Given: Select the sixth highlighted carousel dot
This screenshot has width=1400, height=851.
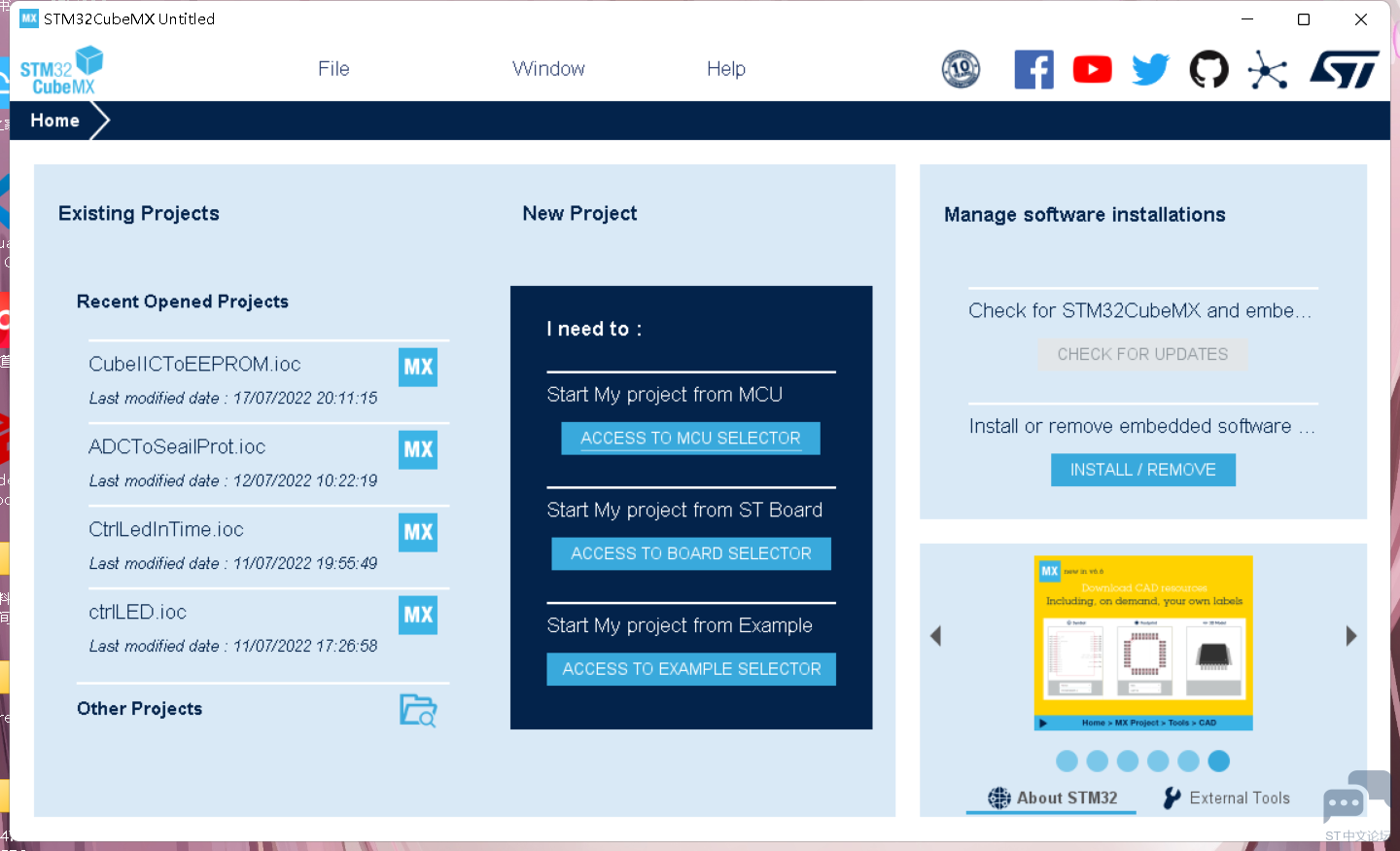Looking at the screenshot, I should point(1219,761).
